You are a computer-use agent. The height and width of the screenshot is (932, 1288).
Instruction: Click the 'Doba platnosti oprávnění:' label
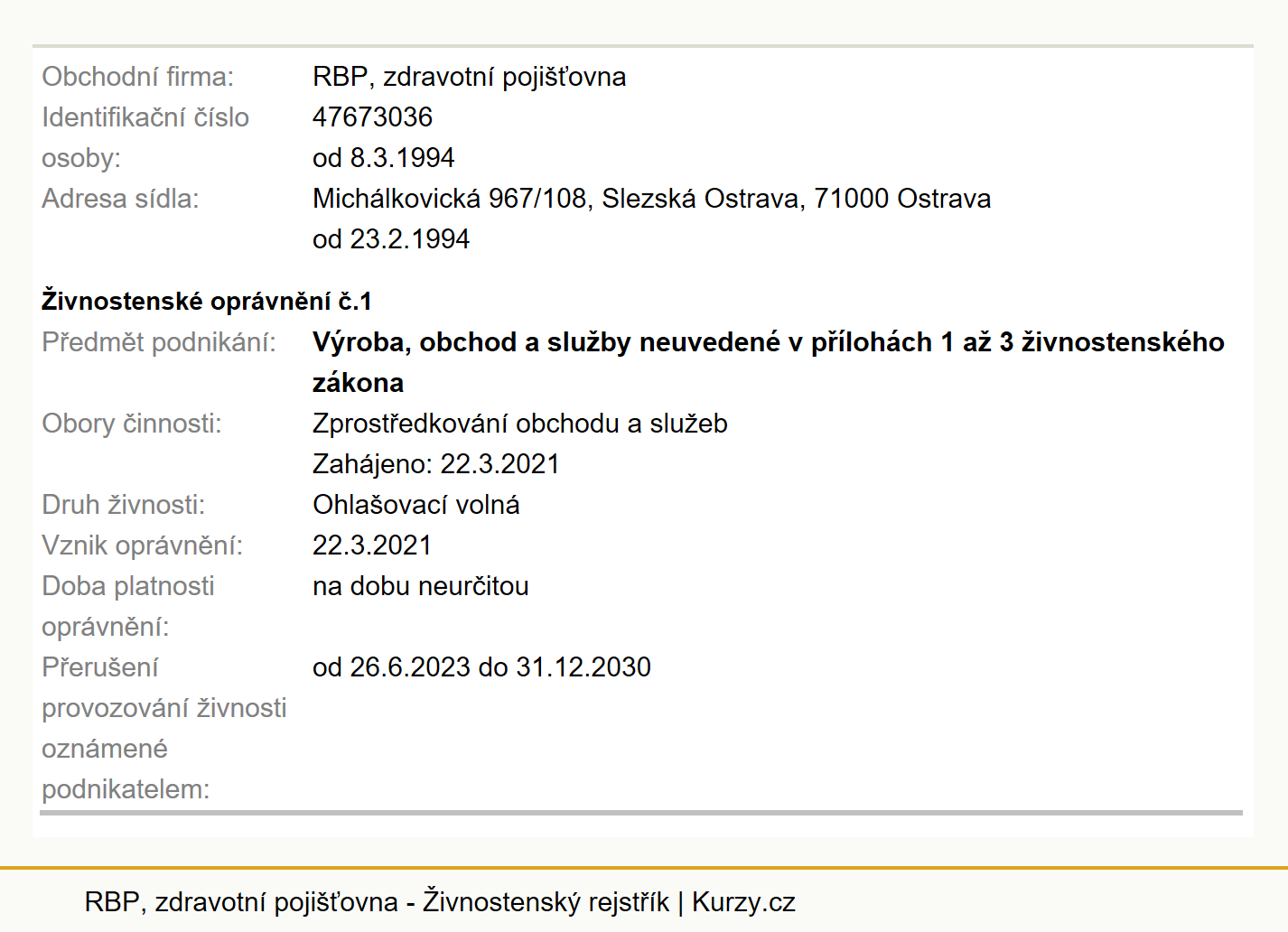tap(127, 606)
